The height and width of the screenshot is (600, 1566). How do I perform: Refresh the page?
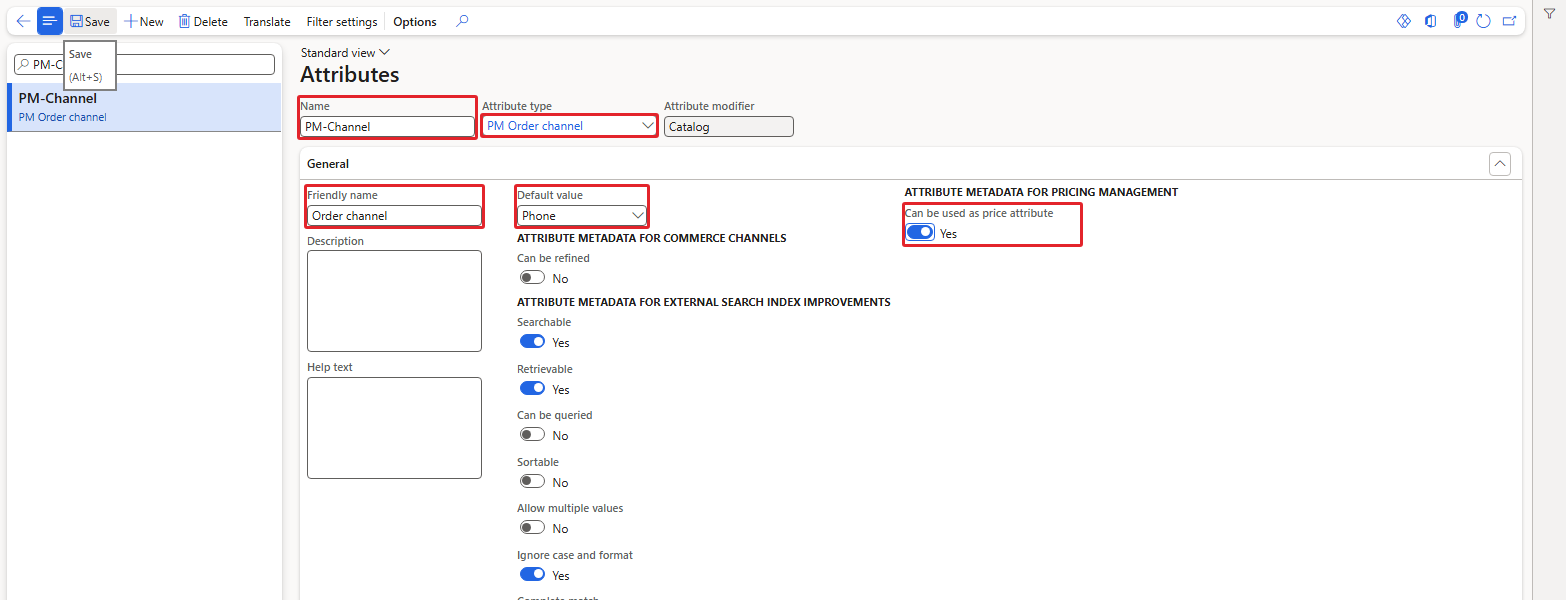point(1484,21)
